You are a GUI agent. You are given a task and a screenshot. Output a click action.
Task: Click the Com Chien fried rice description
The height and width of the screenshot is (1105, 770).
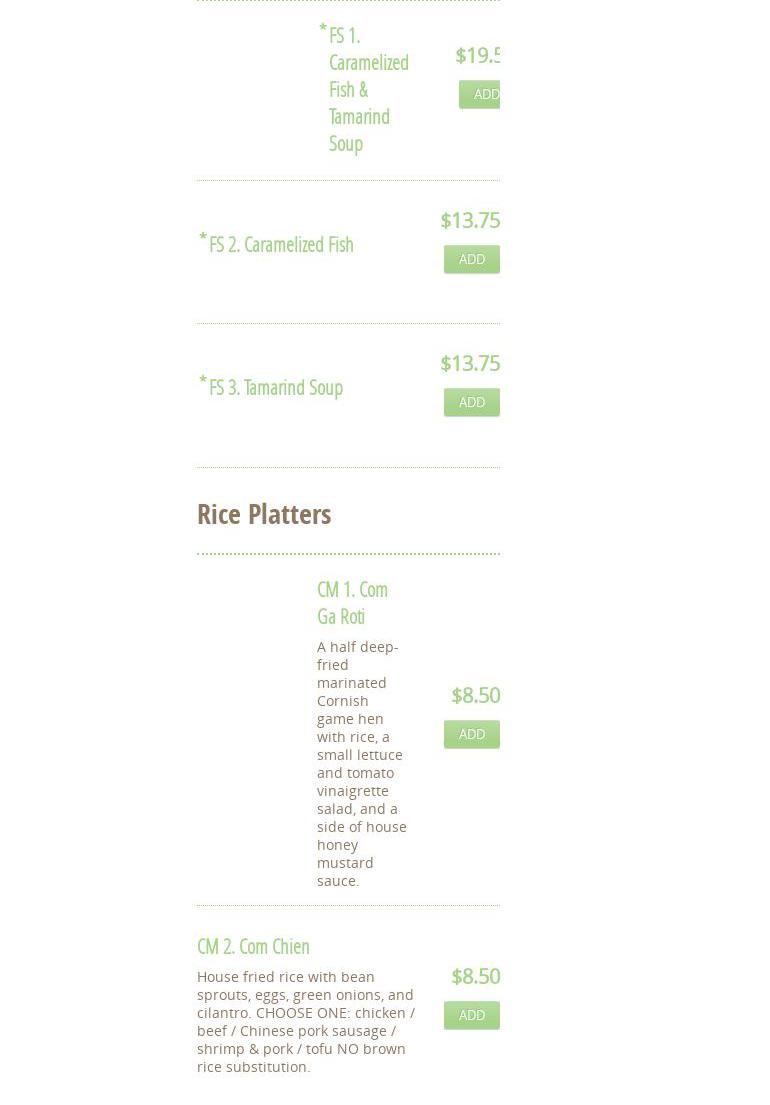tap(305, 1021)
